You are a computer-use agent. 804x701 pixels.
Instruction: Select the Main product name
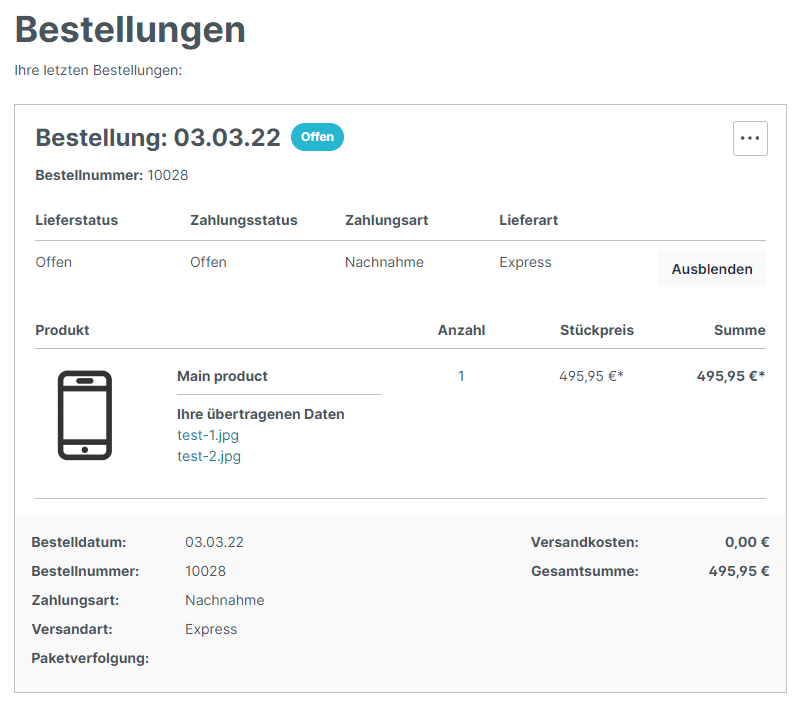coord(221,376)
